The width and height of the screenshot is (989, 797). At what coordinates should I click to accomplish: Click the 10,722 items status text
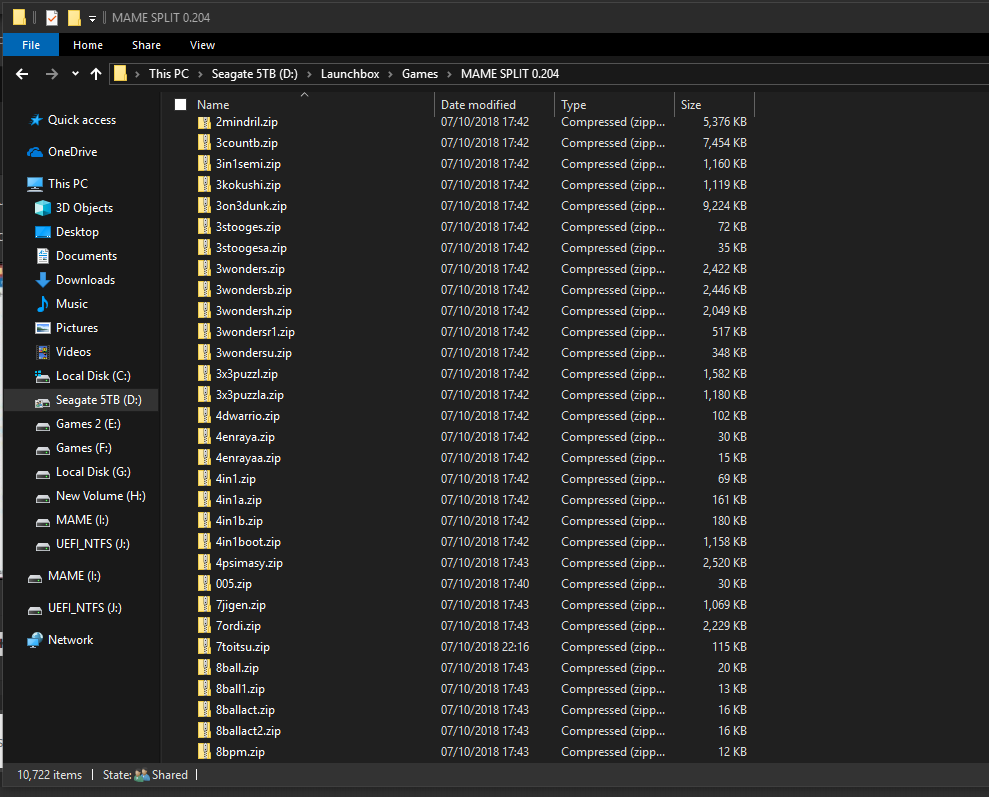pyautogui.click(x=49, y=775)
